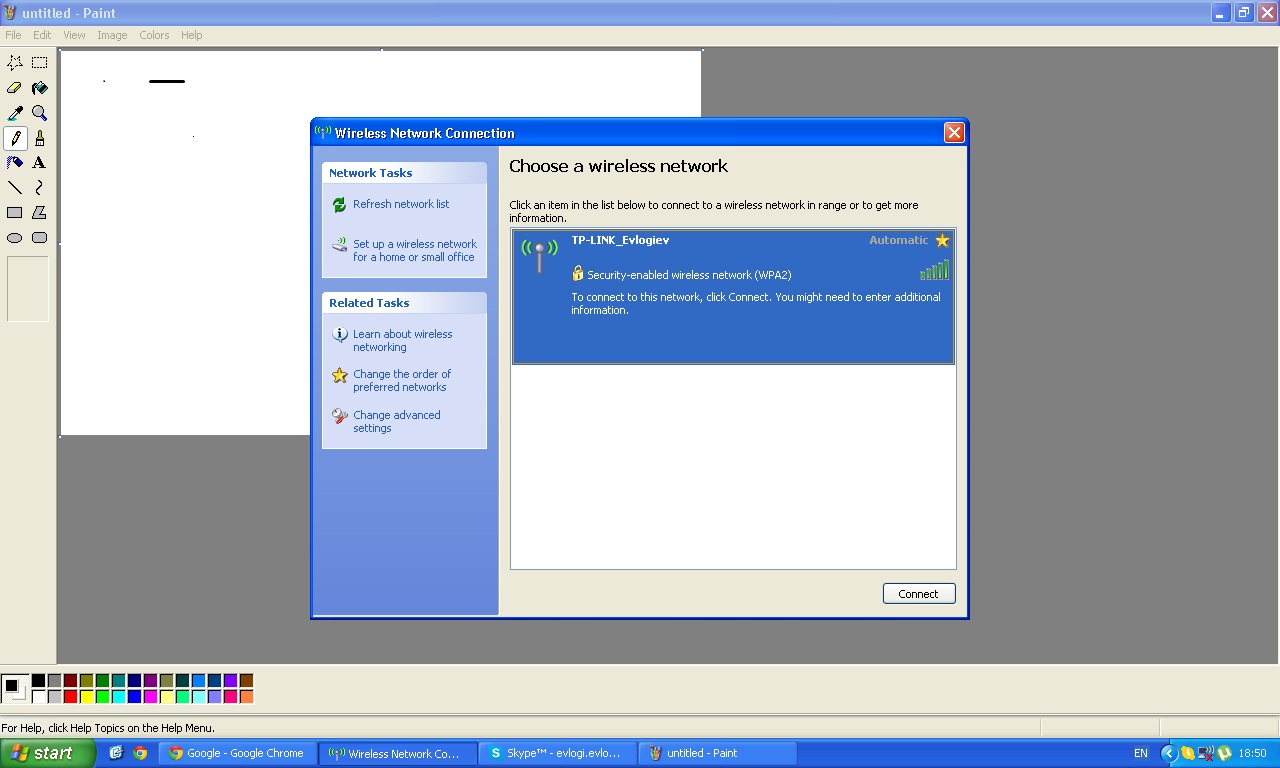Pick the bright red color swatch
1280x768 pixels.
(x=70, y=697)
